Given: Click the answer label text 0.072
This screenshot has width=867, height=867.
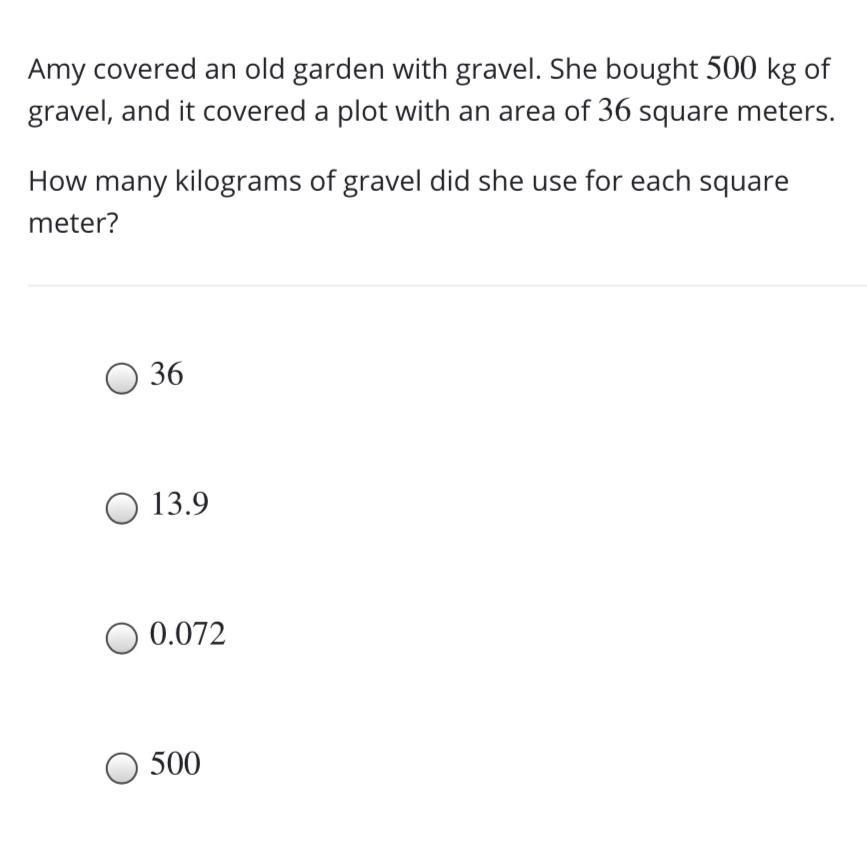Looking at the screenshot, I should tap(187, 634).
